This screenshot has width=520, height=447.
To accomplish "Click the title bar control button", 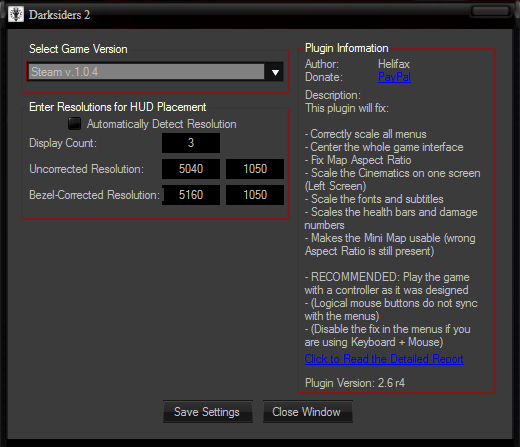I will (491, 11).
